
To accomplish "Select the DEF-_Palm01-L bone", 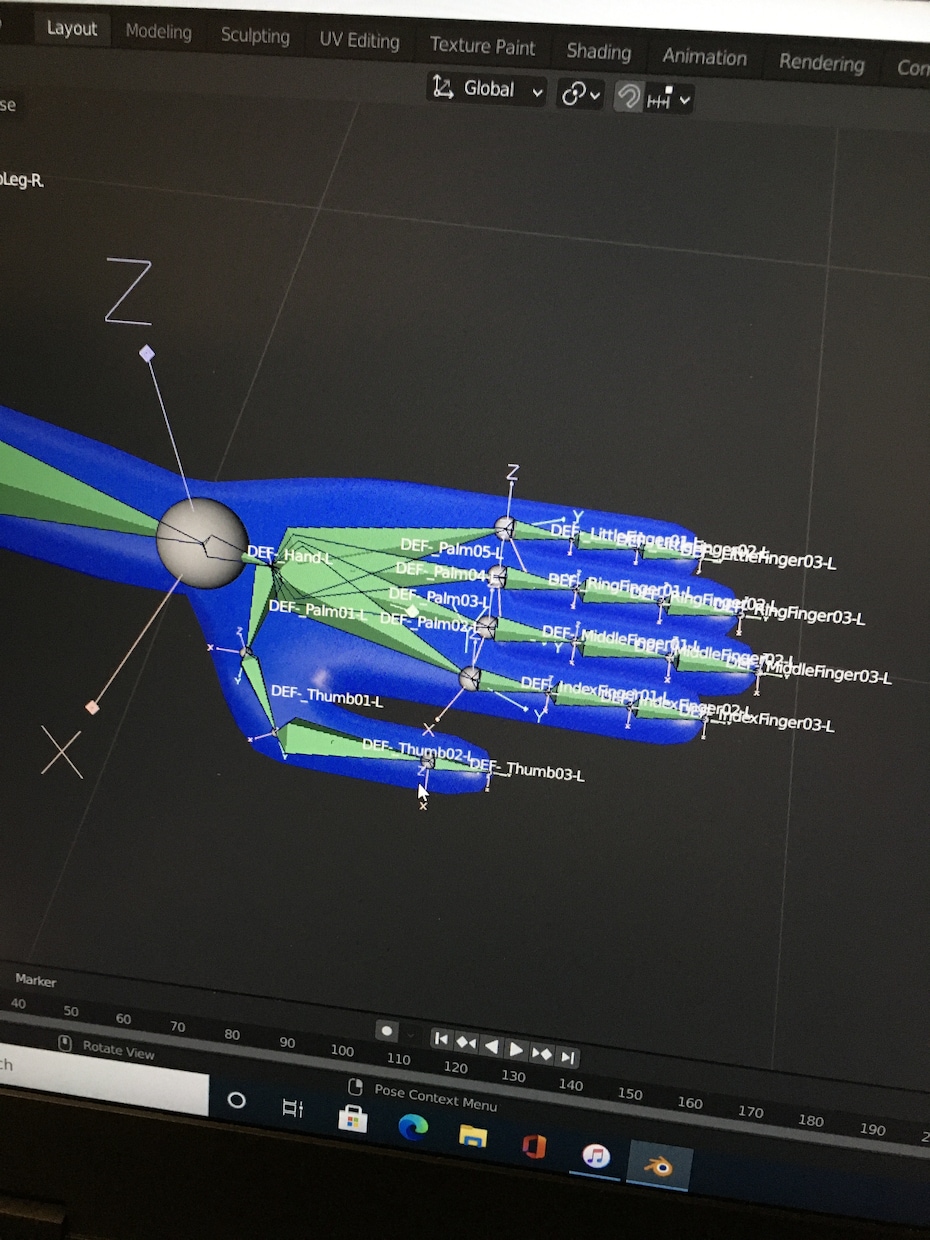I will coord(318,609).
